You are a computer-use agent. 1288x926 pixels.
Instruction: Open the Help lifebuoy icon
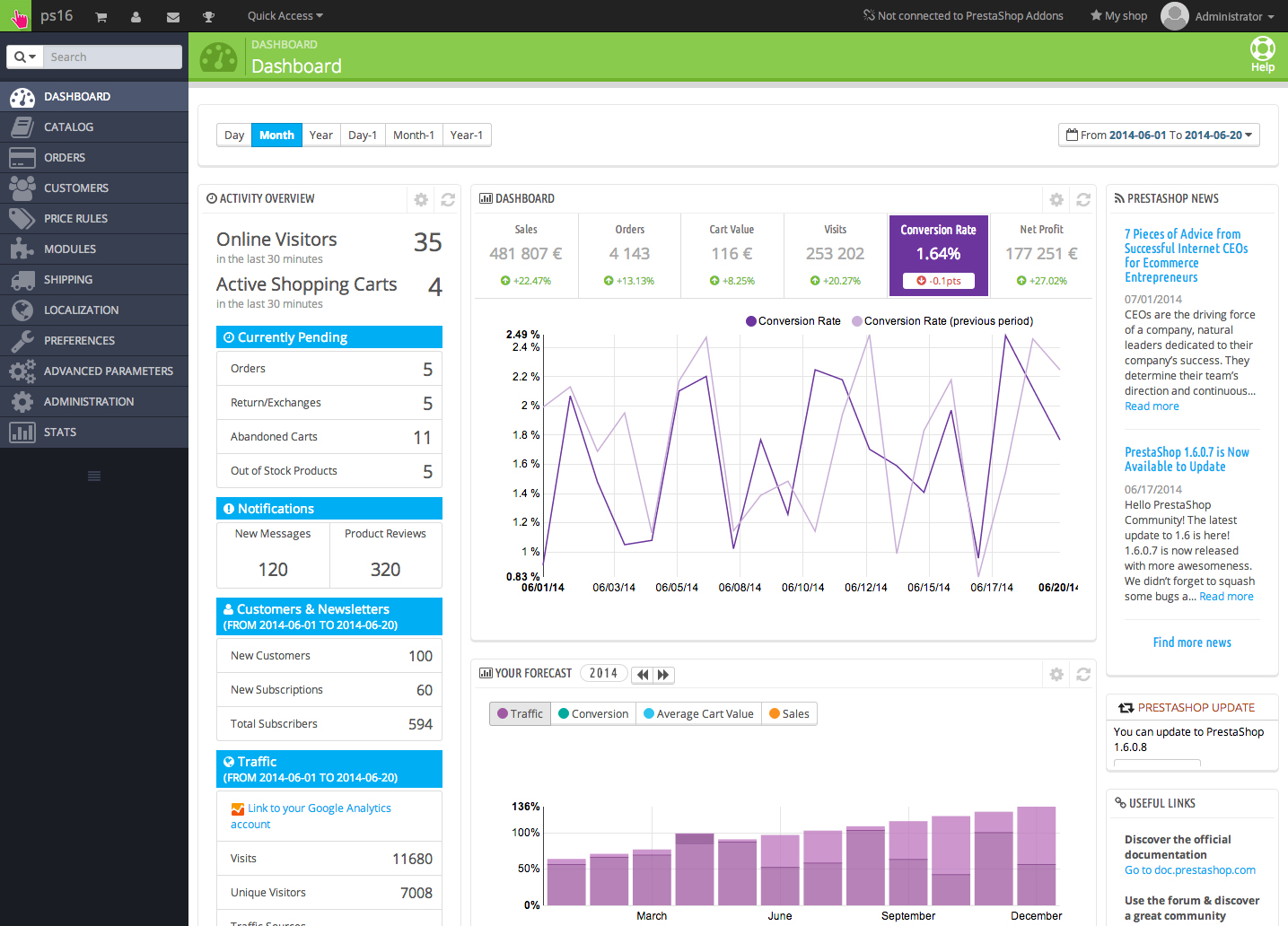pyautogui.click(x=1263, y=55)
